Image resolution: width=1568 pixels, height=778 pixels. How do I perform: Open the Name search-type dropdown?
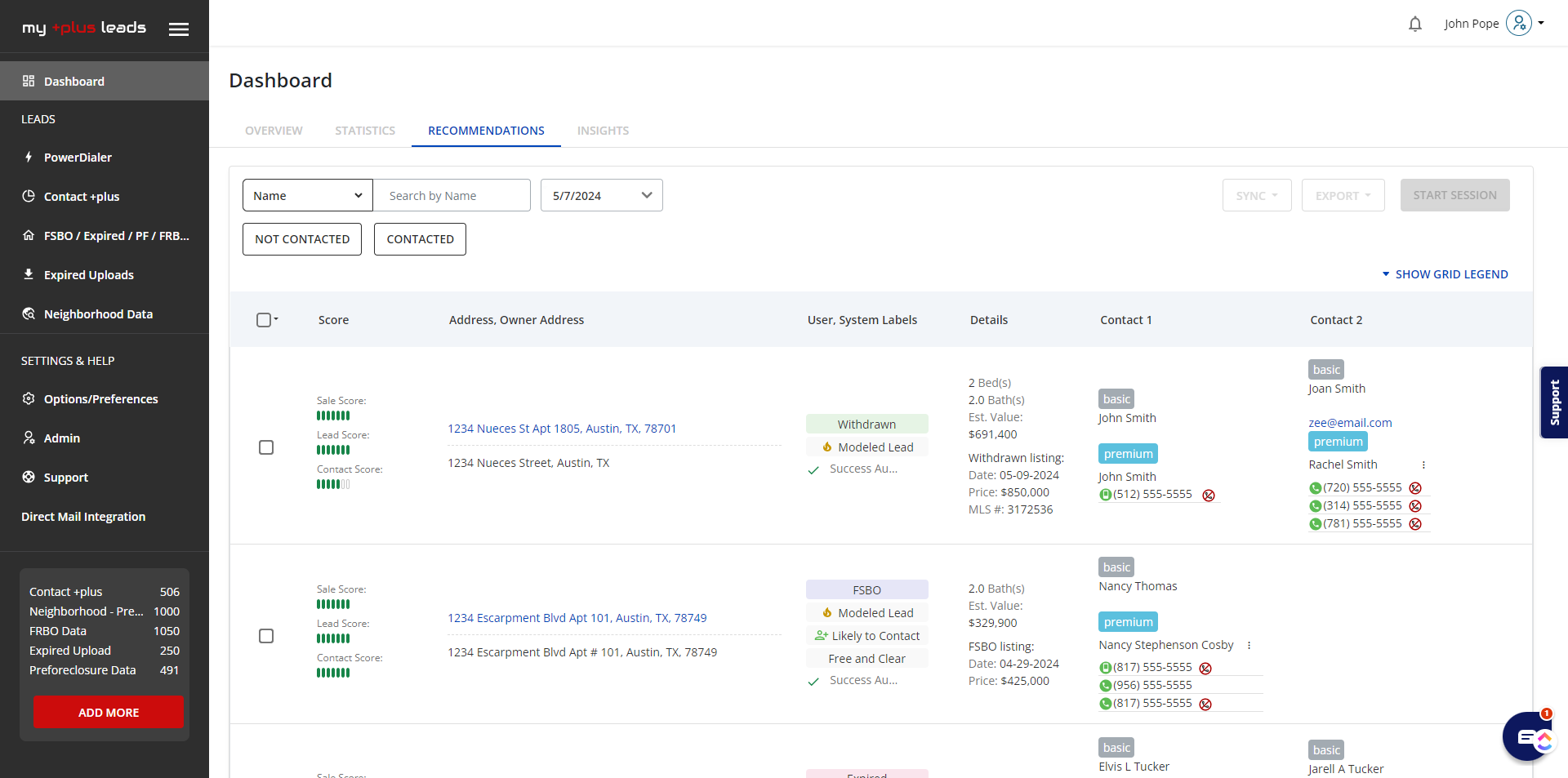307,196
